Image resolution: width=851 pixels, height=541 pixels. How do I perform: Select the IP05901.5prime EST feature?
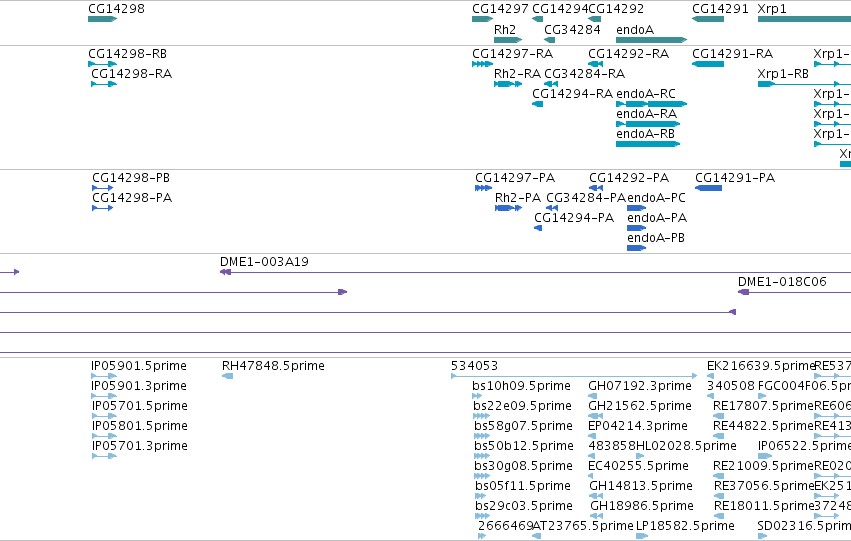click(x=104, y=376)
